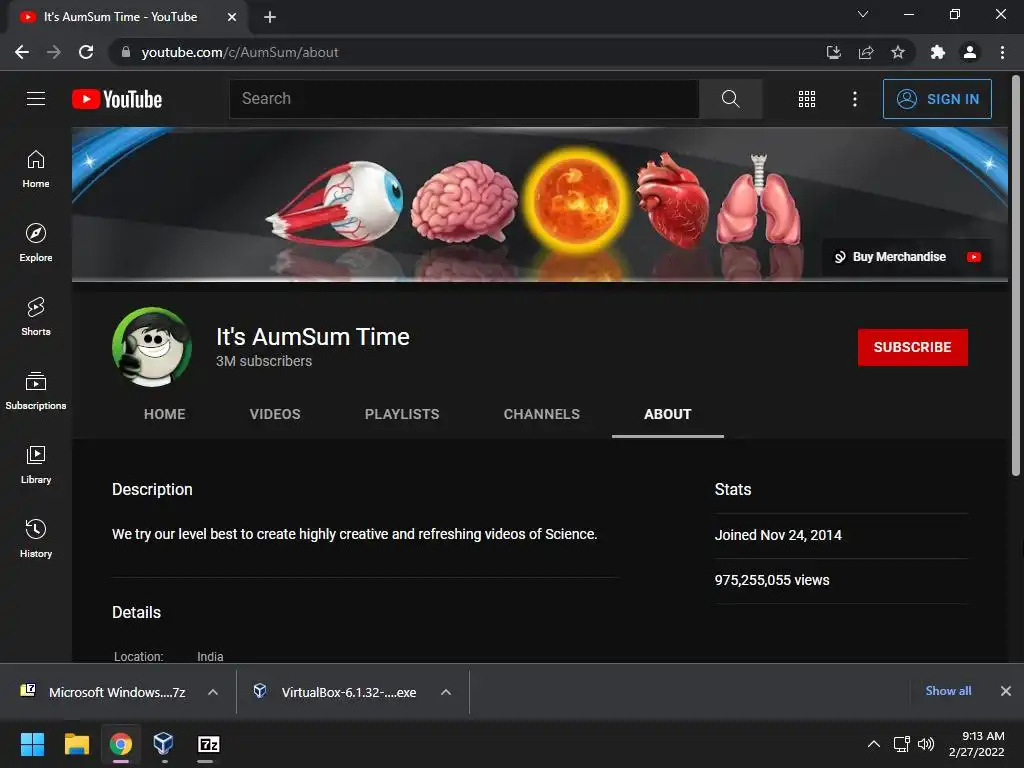Open Chrome profile icon

point(970,52)
